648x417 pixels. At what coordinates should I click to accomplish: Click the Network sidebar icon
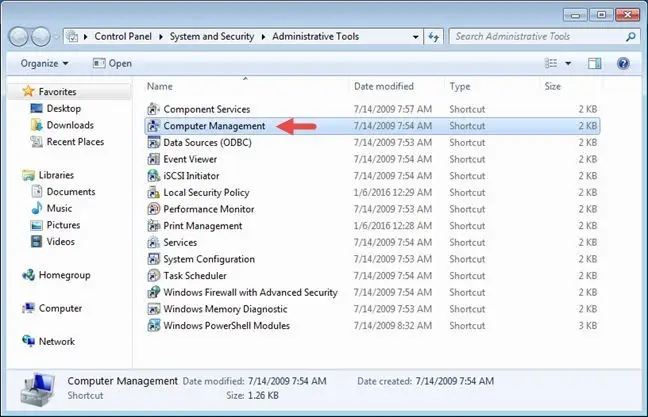coord(29,341)
